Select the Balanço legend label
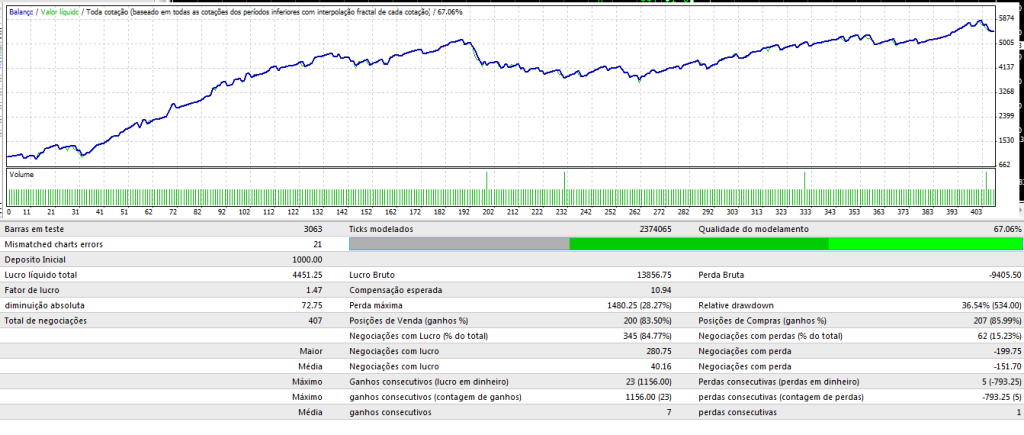1024x435 pixels. click(x=23, y=12)
